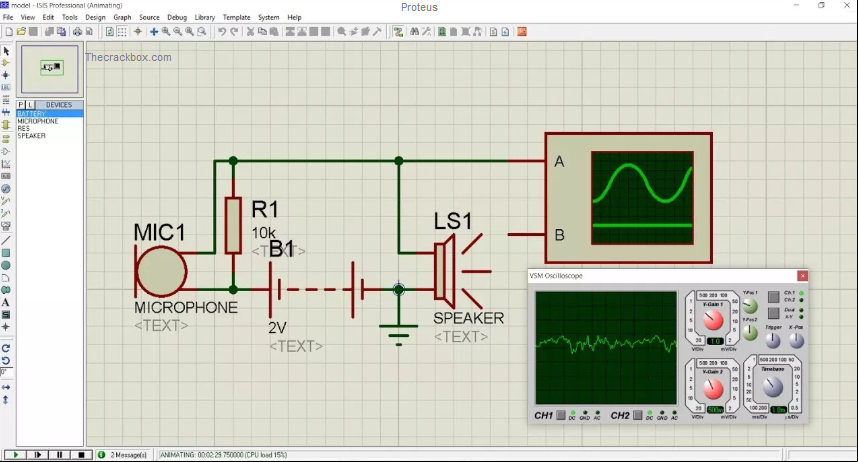Click the Rotate Clockwise icon
The image size is (858, 462).
(x=5, y=348)
